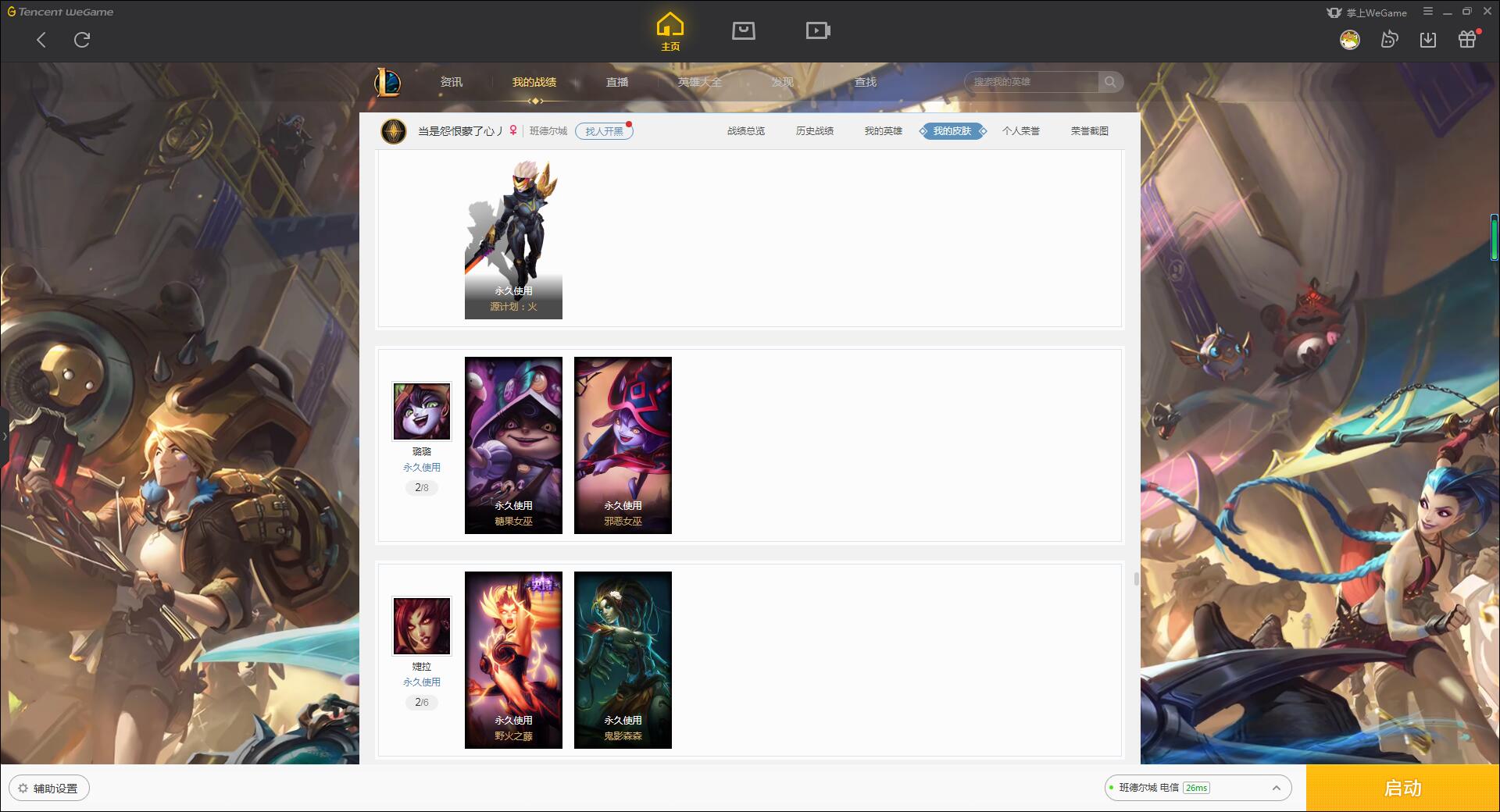The width and height of the screenshot is (1500, 812).
Task: Click the 班德尔城 region label in profile bar
Action: (x=548, y=131)
